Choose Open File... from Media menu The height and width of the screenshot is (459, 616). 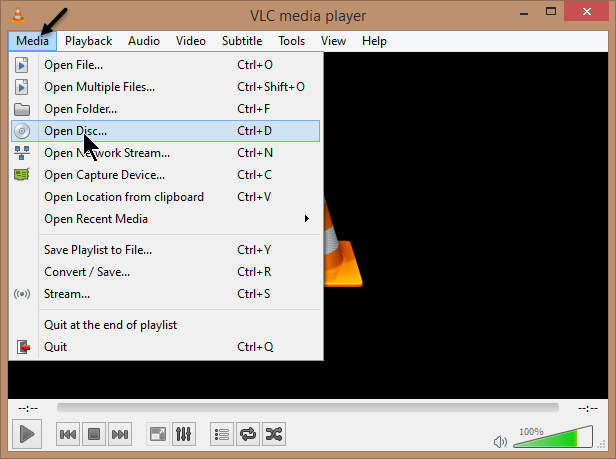point(165,65)
